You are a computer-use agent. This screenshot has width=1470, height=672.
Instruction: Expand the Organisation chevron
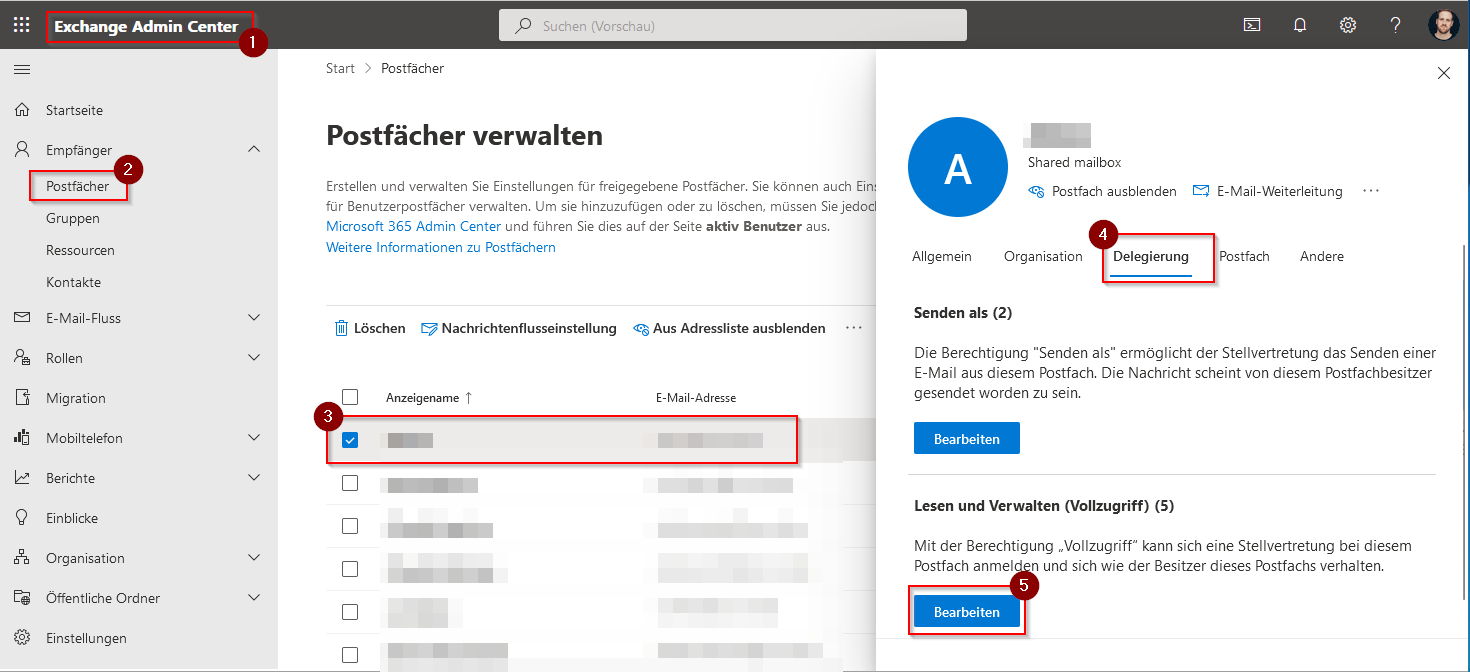(254, 558)
